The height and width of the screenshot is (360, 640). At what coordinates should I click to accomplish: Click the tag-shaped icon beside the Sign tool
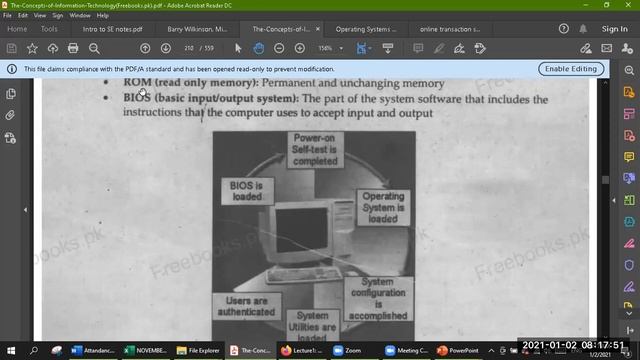coord(480,49)
